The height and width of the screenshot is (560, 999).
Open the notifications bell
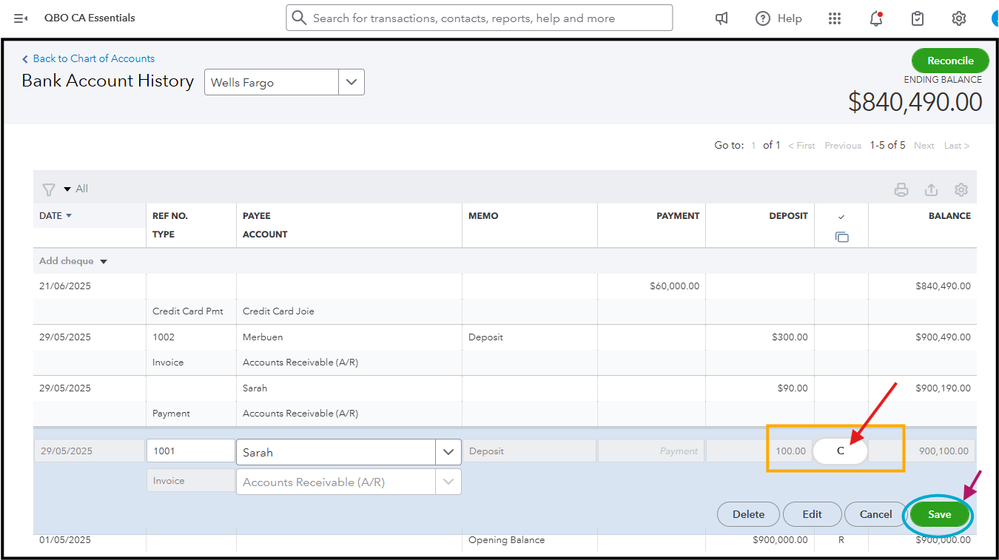[x=876, y=18]
